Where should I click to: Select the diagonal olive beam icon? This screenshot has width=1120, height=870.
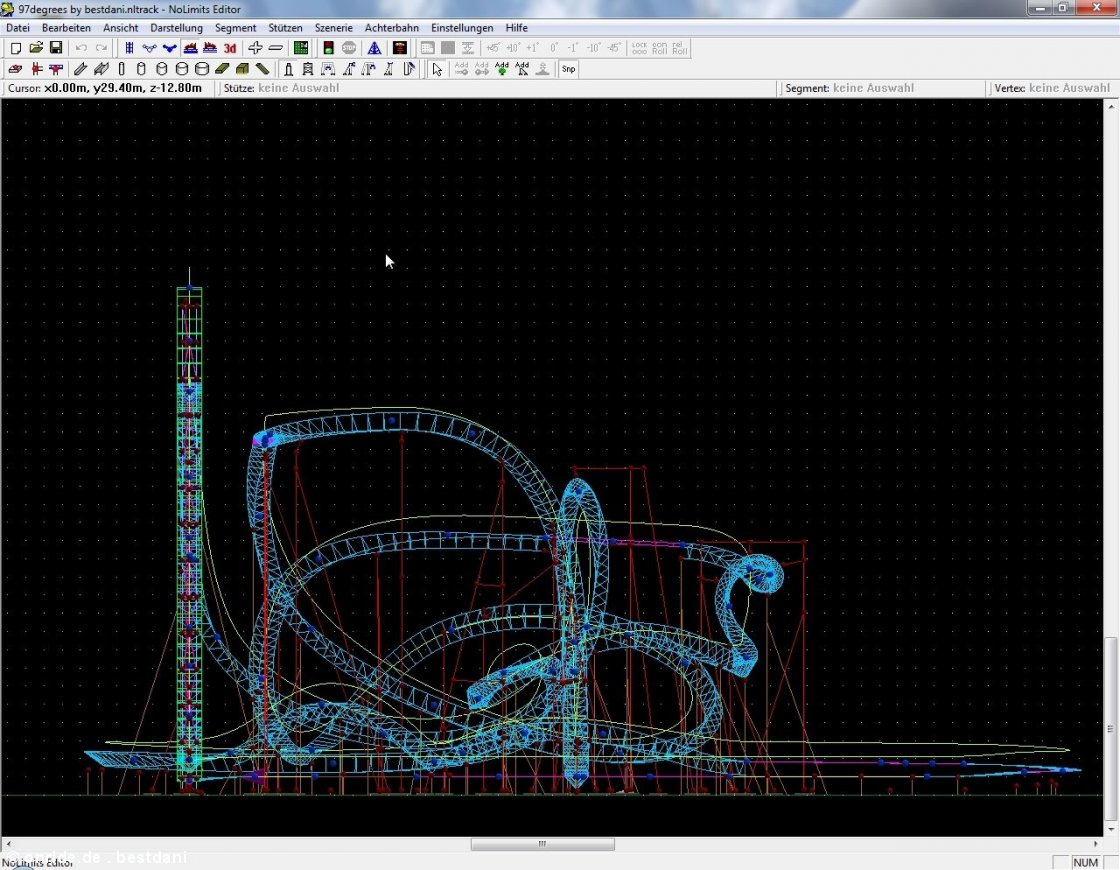pyautogui.click(x=263, y=69)
